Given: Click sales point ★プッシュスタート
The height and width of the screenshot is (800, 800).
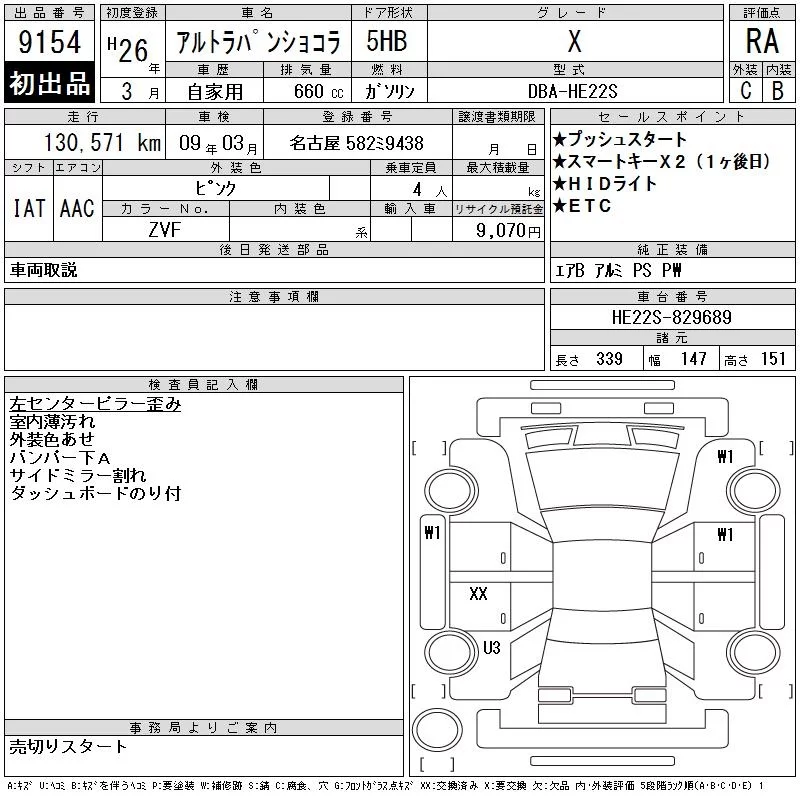Looking at the screenshot, I should pos(619,139).
